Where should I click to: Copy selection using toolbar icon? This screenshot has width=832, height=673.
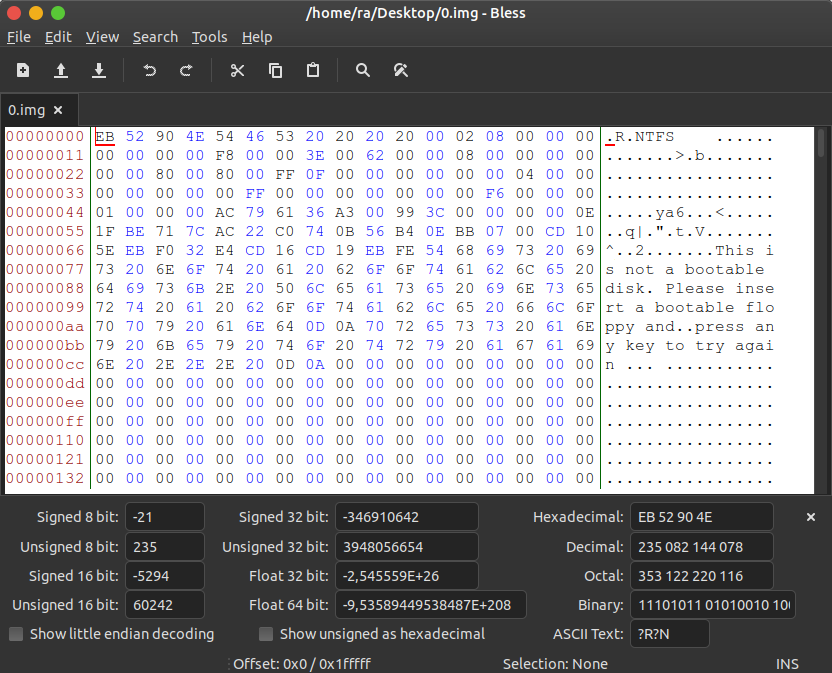tap(275, 70)
